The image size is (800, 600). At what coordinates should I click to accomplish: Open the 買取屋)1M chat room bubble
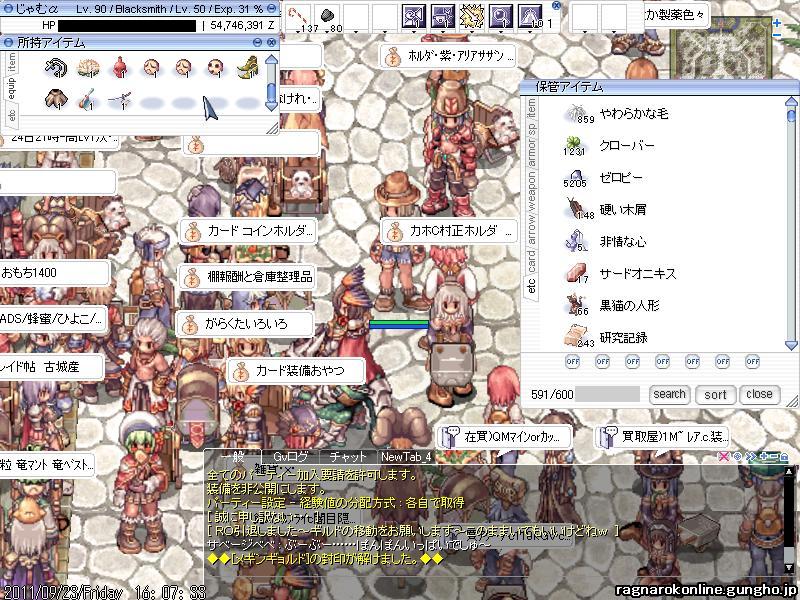pos(663,437)
